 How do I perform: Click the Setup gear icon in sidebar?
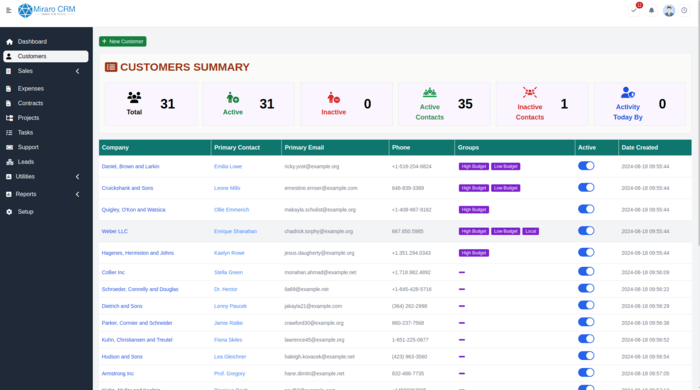point(9,212)
